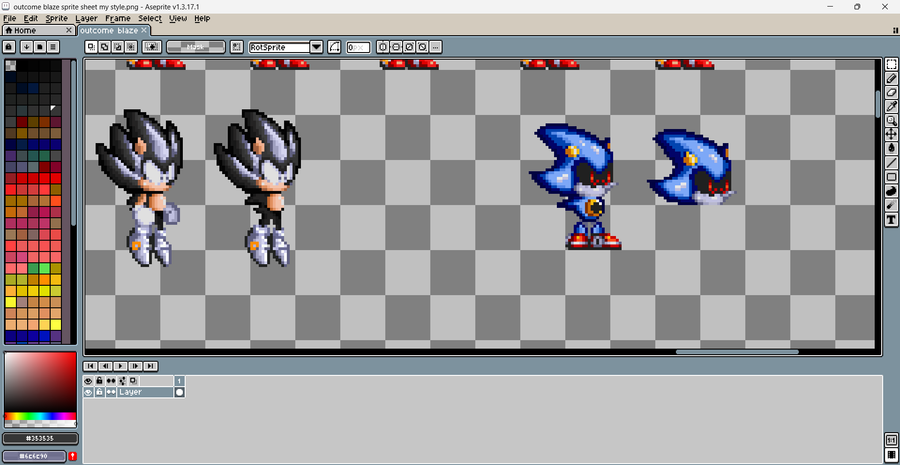Image resolution: width=900 pixels, height=465 pixels.
Task: Click the foreground color #353535 button
Action: [40, 439]
